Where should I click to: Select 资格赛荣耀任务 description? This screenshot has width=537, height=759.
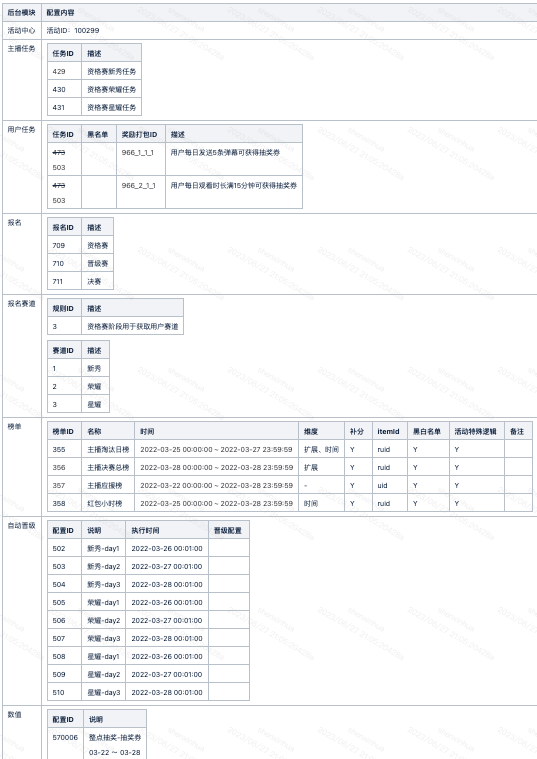[111, 89]
